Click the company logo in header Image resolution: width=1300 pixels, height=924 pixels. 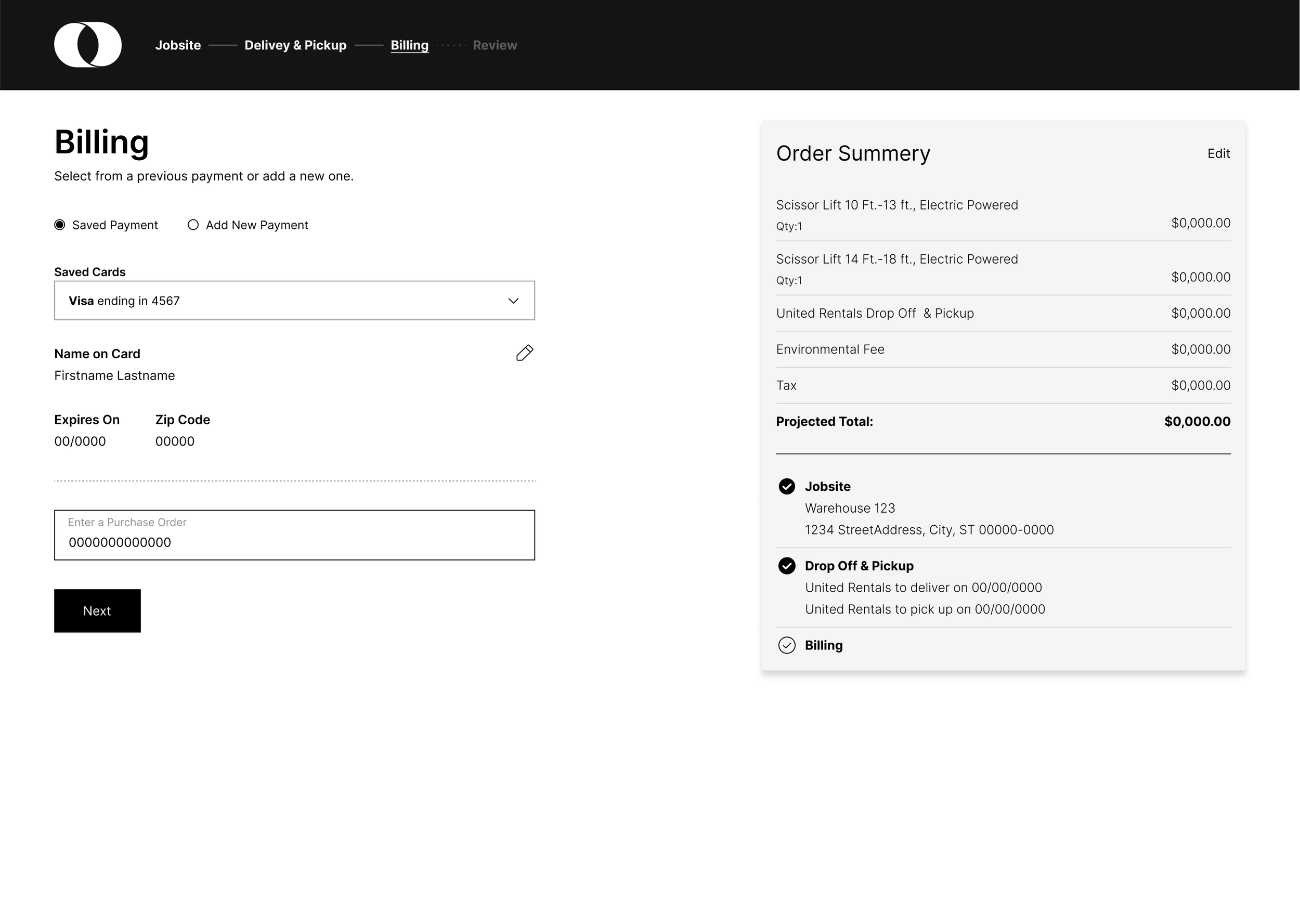[87, 45]
